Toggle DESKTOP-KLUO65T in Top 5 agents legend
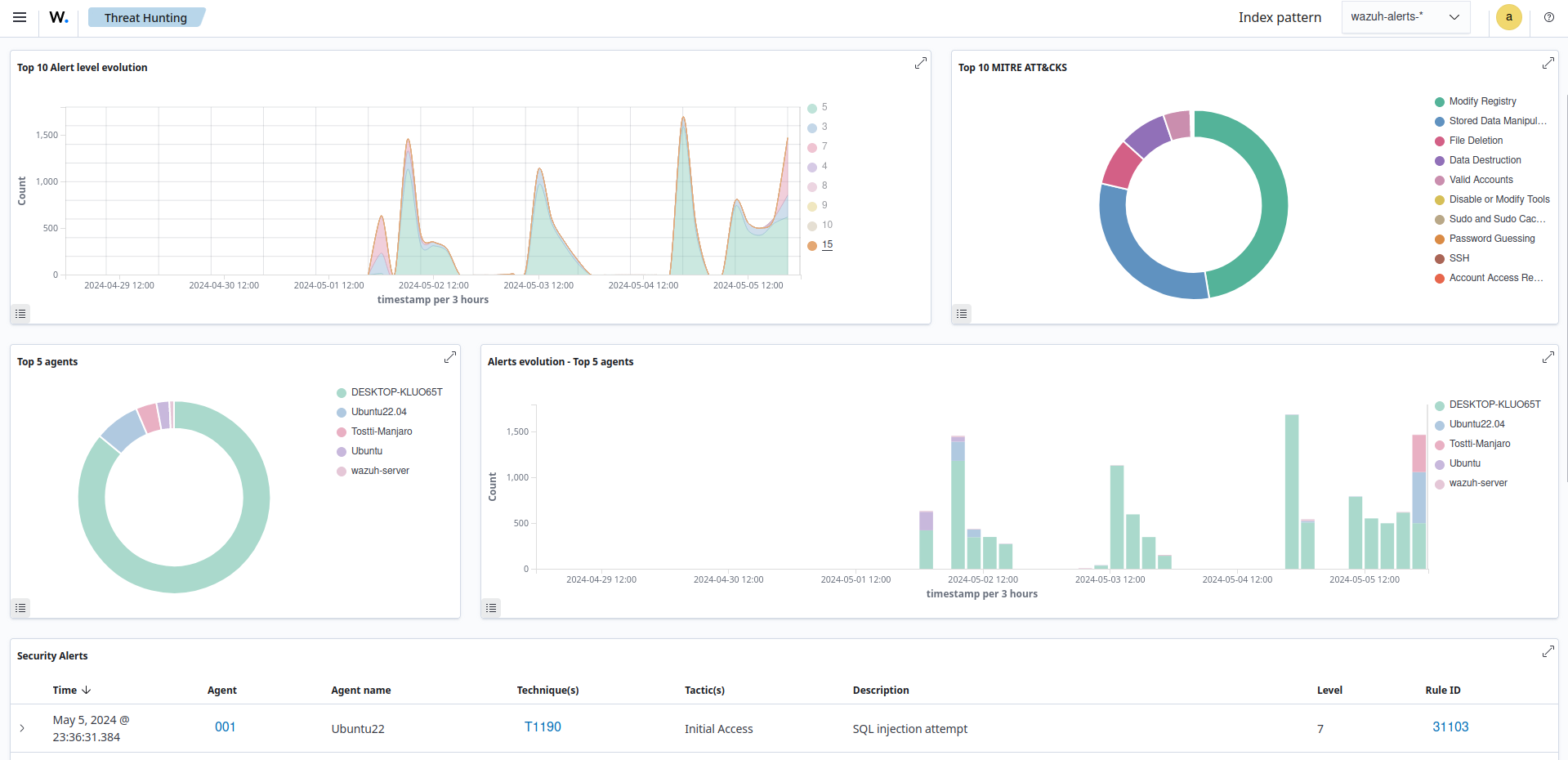 pyautogui.click(x=396, y=391)
